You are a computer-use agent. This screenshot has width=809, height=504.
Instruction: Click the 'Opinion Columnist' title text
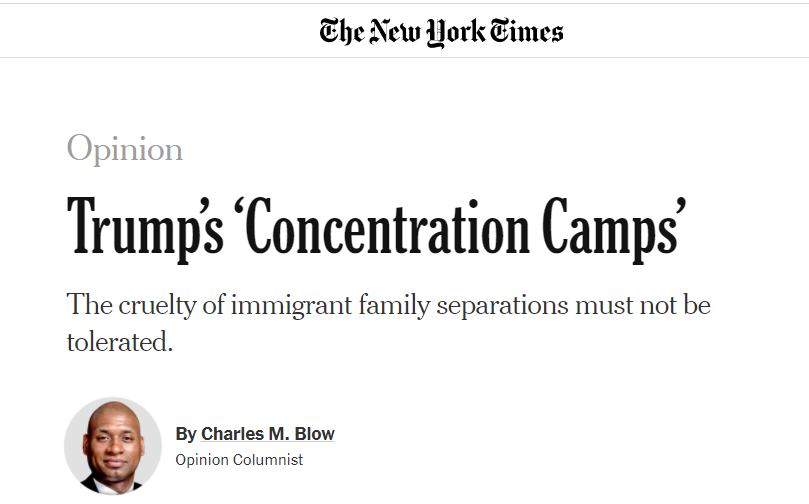tap(239, 460)
